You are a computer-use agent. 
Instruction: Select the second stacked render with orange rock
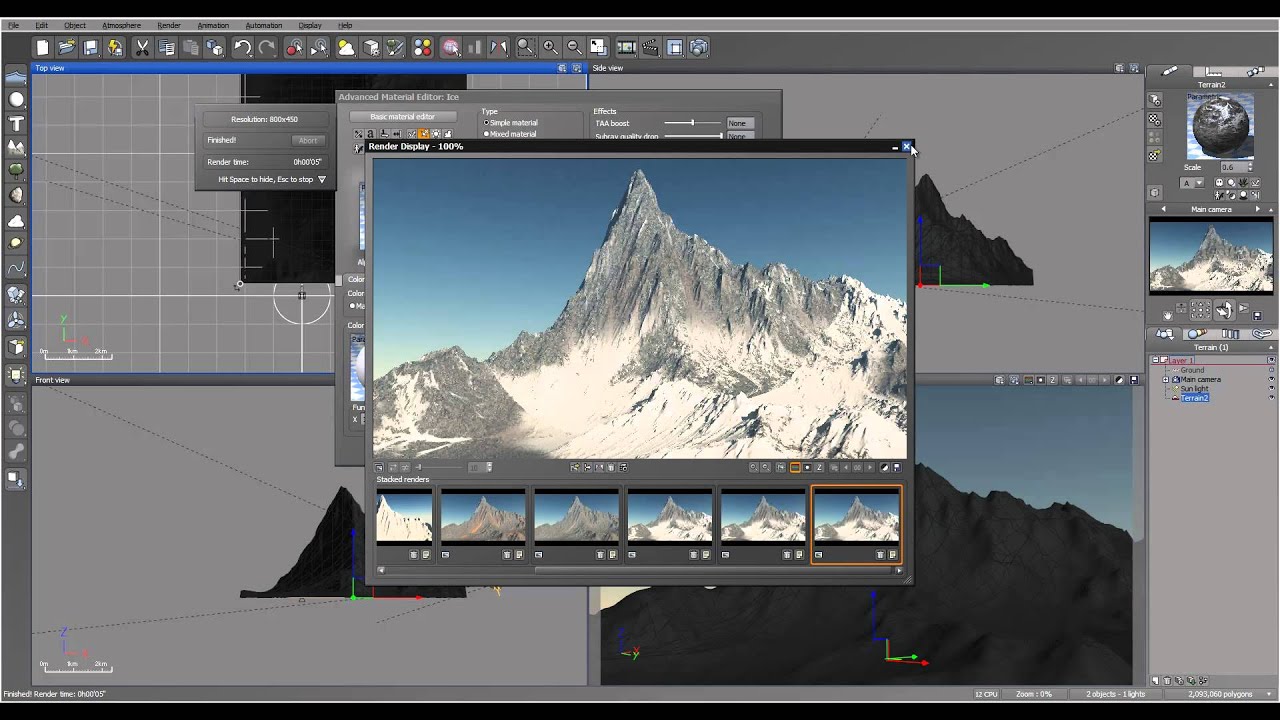point(483,517)
